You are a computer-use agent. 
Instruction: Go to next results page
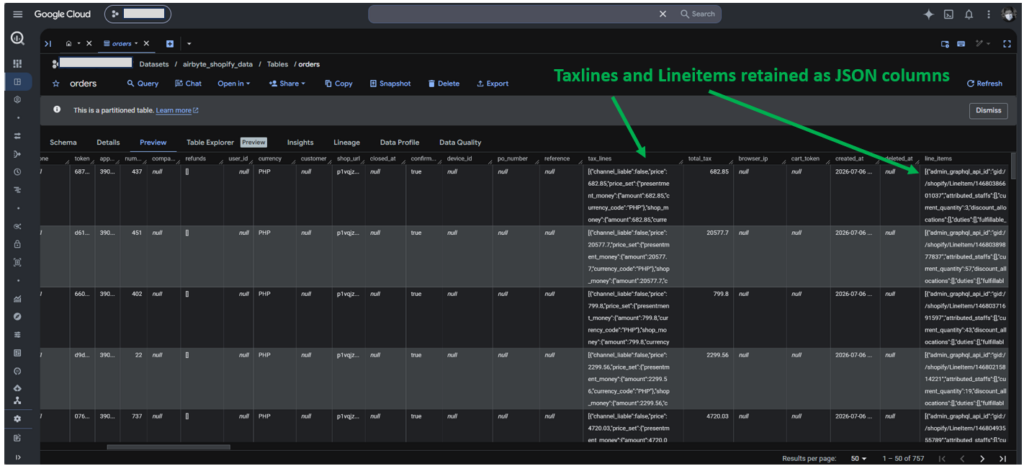(982, 459)
